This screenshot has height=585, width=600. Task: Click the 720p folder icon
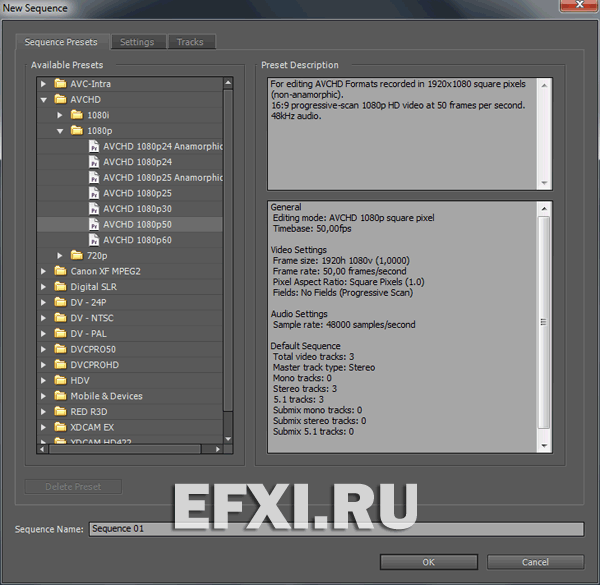77,255
